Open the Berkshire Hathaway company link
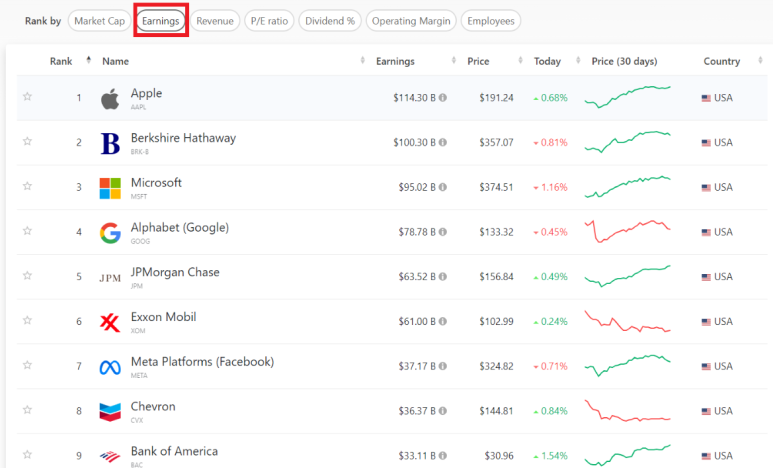Viewport: 773px width, 468px height. click(183, 138)
